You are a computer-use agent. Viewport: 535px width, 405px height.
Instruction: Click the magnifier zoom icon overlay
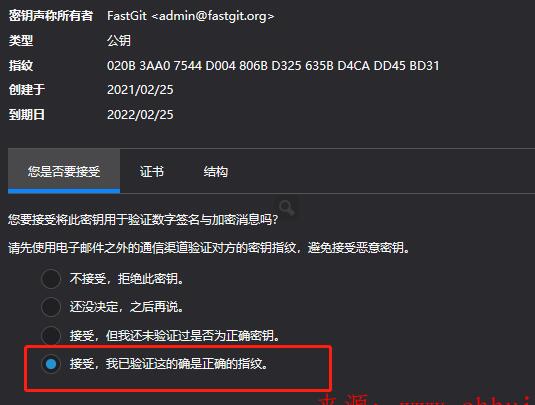pyautogui.click(x=286, y=207)
